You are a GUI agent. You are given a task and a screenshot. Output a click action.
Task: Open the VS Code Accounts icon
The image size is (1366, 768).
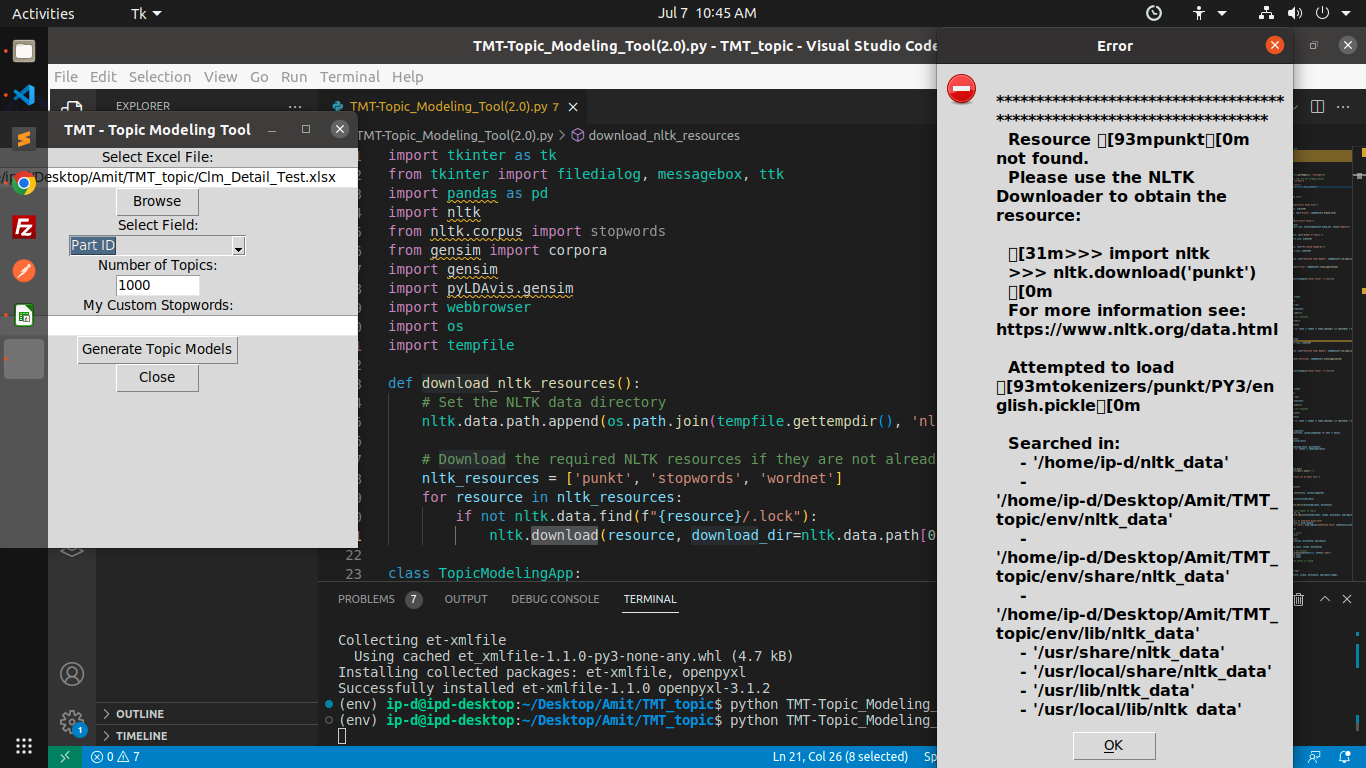click(72, 674)
